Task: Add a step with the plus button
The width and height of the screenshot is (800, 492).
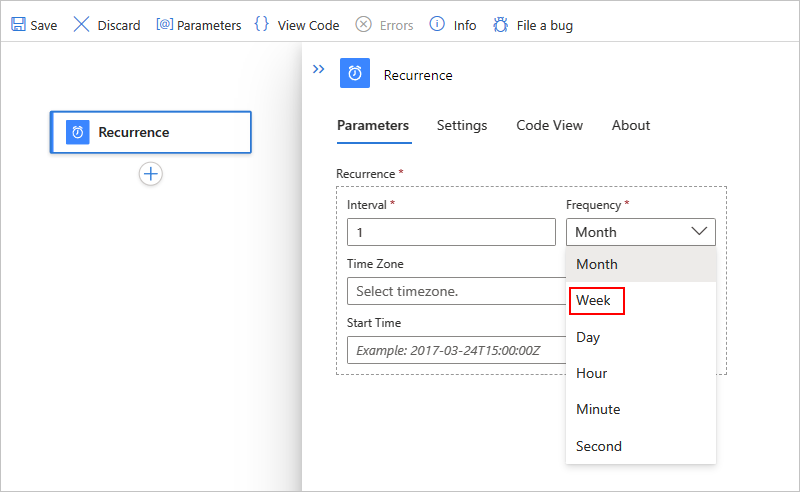Action: pyautogui.click(x=150, y=174)
